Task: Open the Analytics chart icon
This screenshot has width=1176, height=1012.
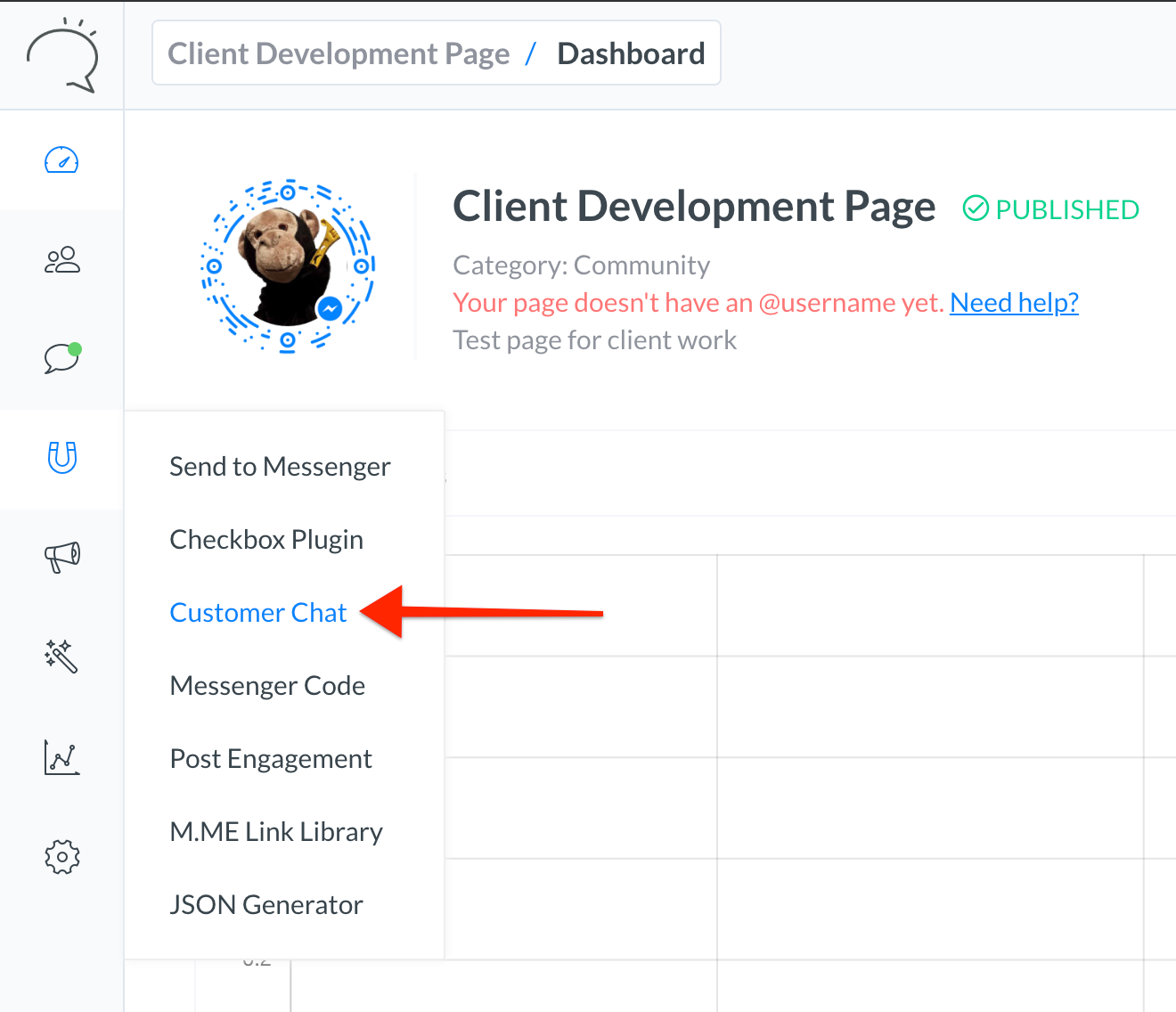Action: pyautogui.click(x=61, y=758)
